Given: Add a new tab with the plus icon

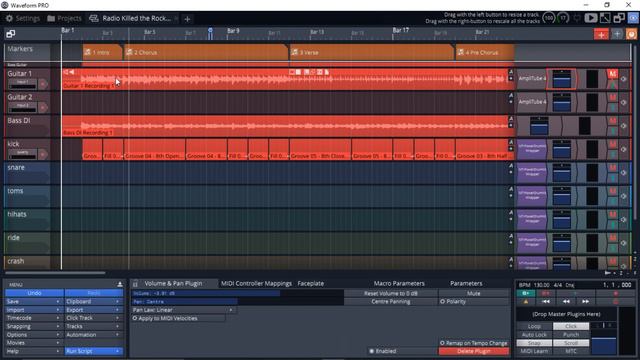Looking at the screenshot, I should tap(187, 19).
